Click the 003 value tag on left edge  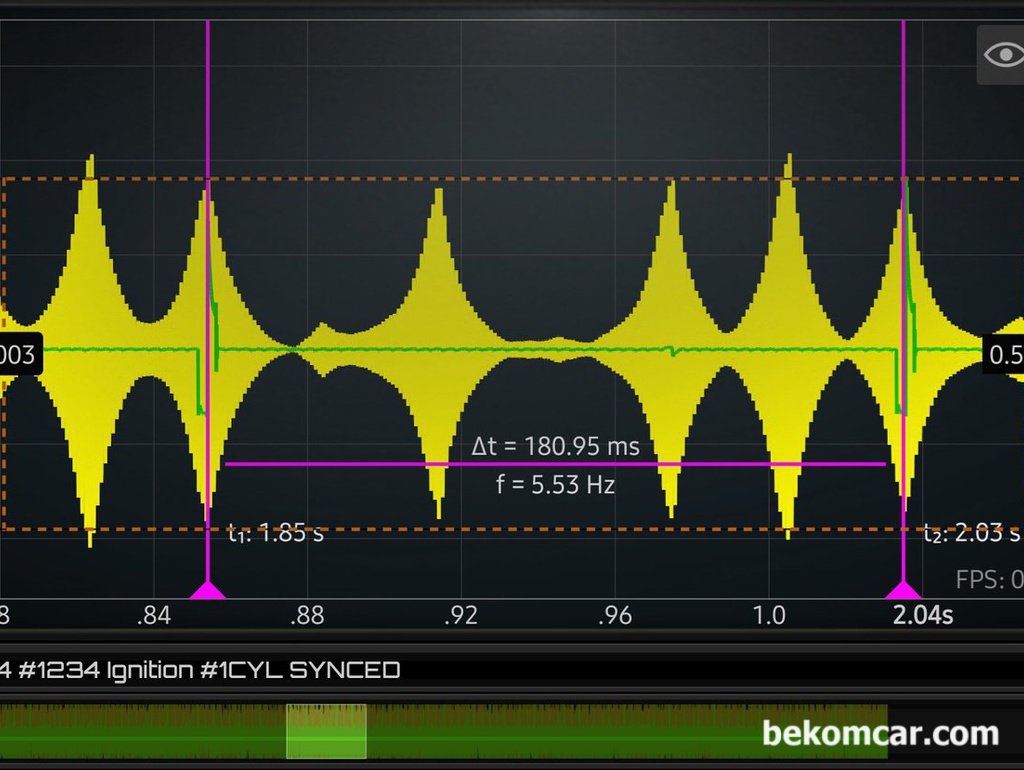18,355
